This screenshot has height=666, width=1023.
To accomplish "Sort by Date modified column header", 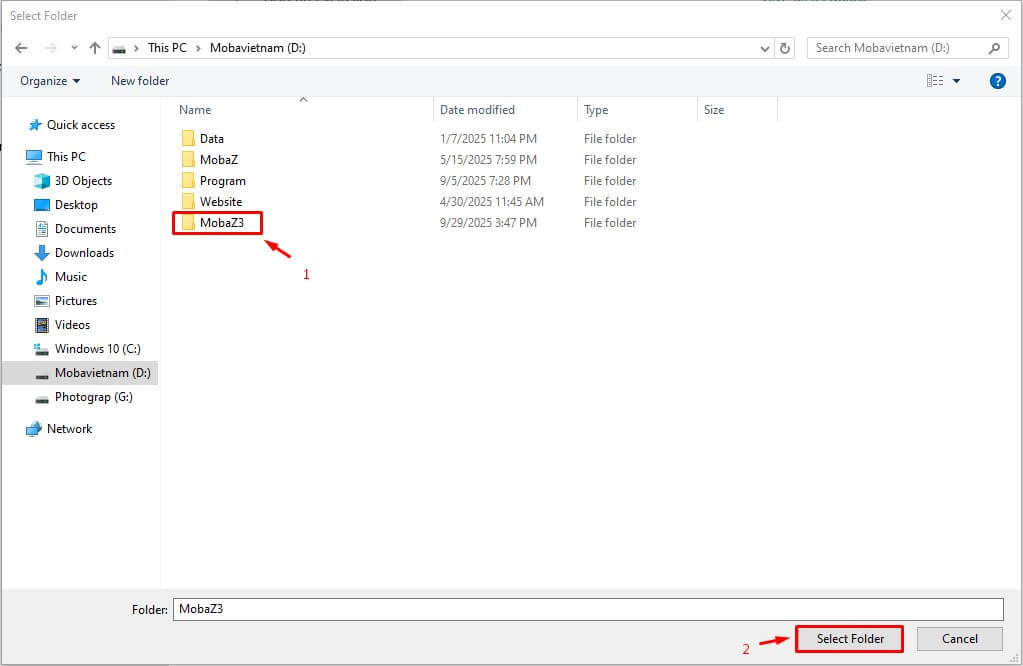I will (x=477, y=110).
